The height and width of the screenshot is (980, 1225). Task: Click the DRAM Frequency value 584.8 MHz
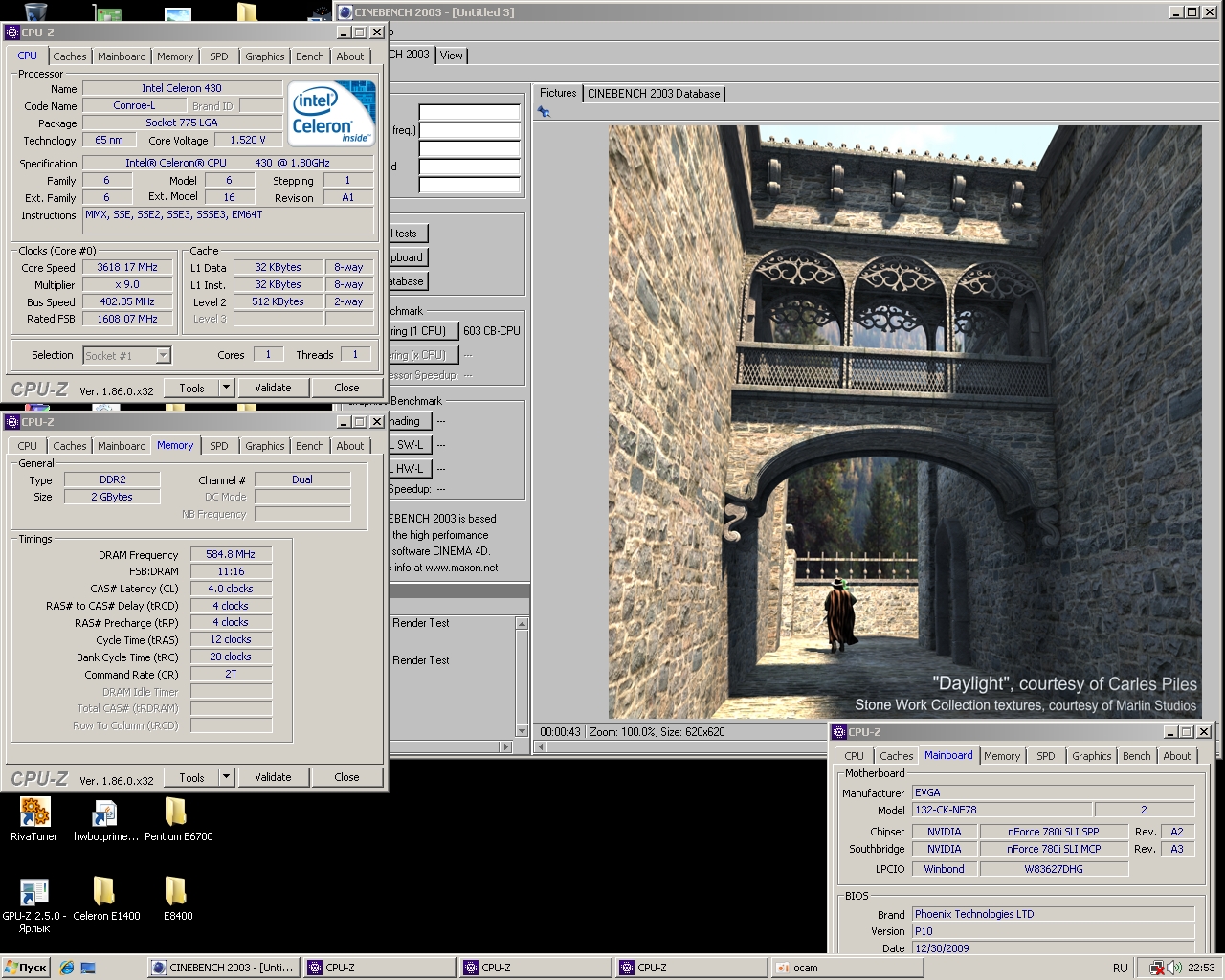coord(231,554)
